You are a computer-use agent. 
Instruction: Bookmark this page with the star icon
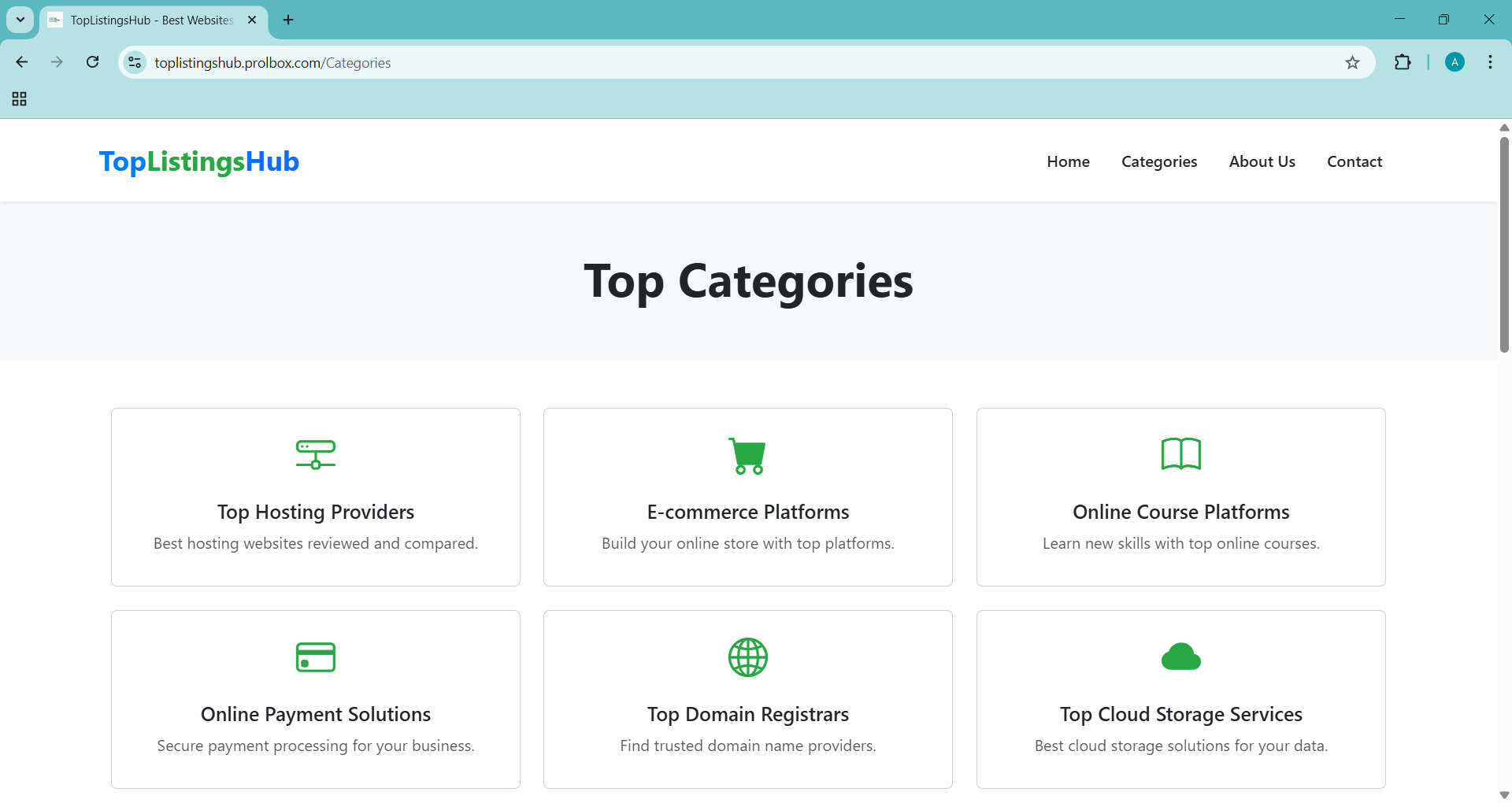coord(1352,63)
